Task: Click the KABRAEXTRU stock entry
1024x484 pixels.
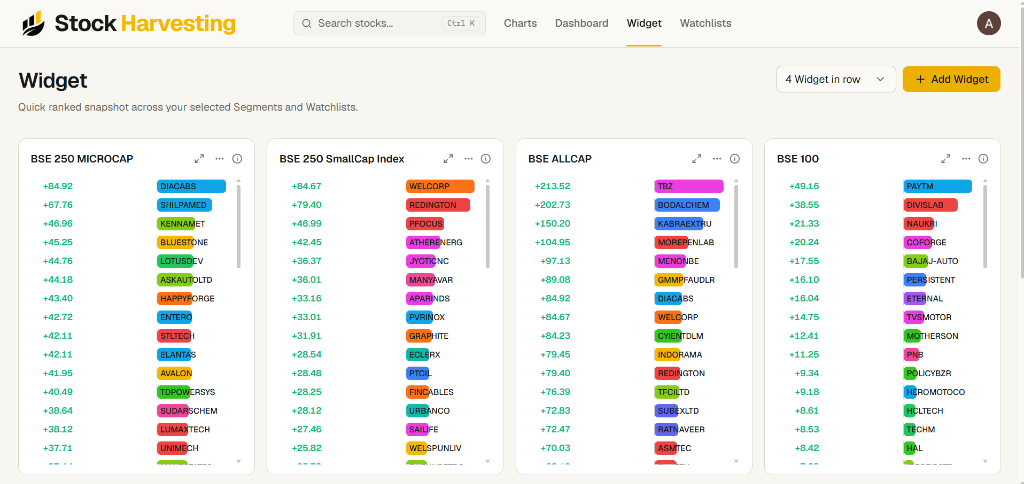Action: tap(684, 224)
